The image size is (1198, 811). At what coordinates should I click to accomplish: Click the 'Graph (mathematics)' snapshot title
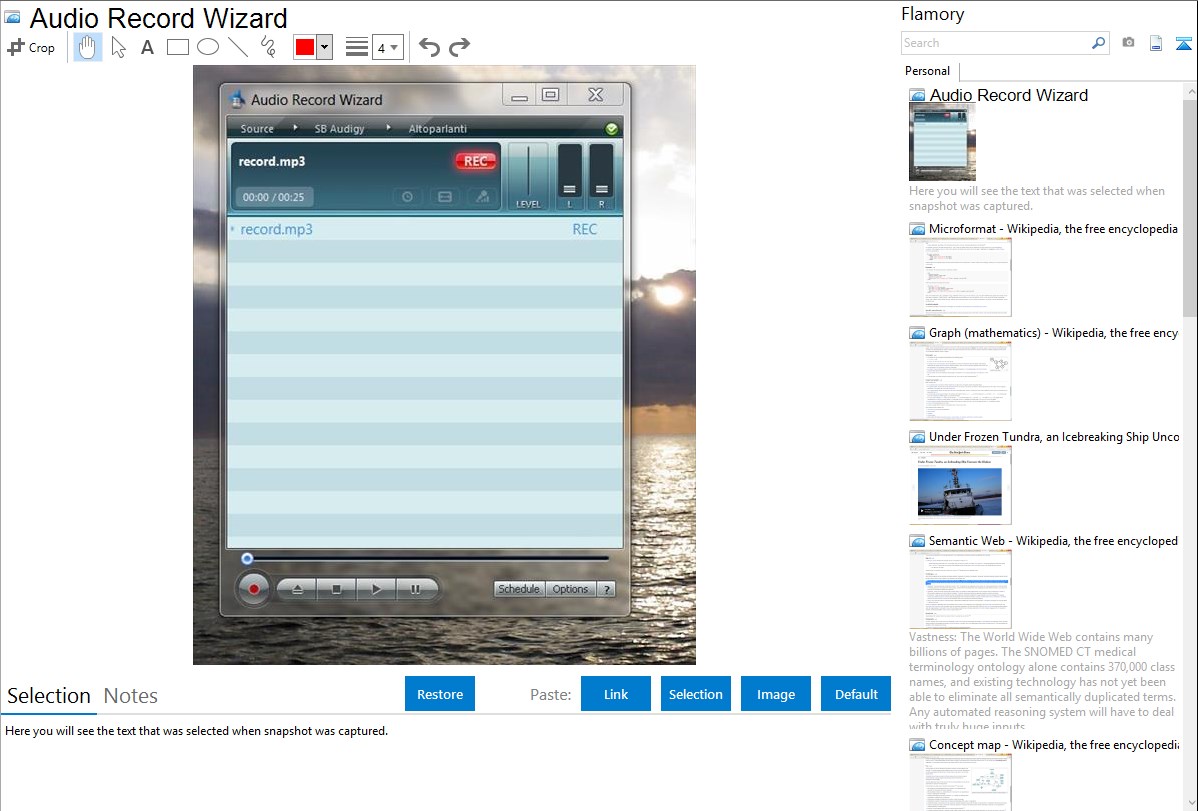tap(1053, 333)
